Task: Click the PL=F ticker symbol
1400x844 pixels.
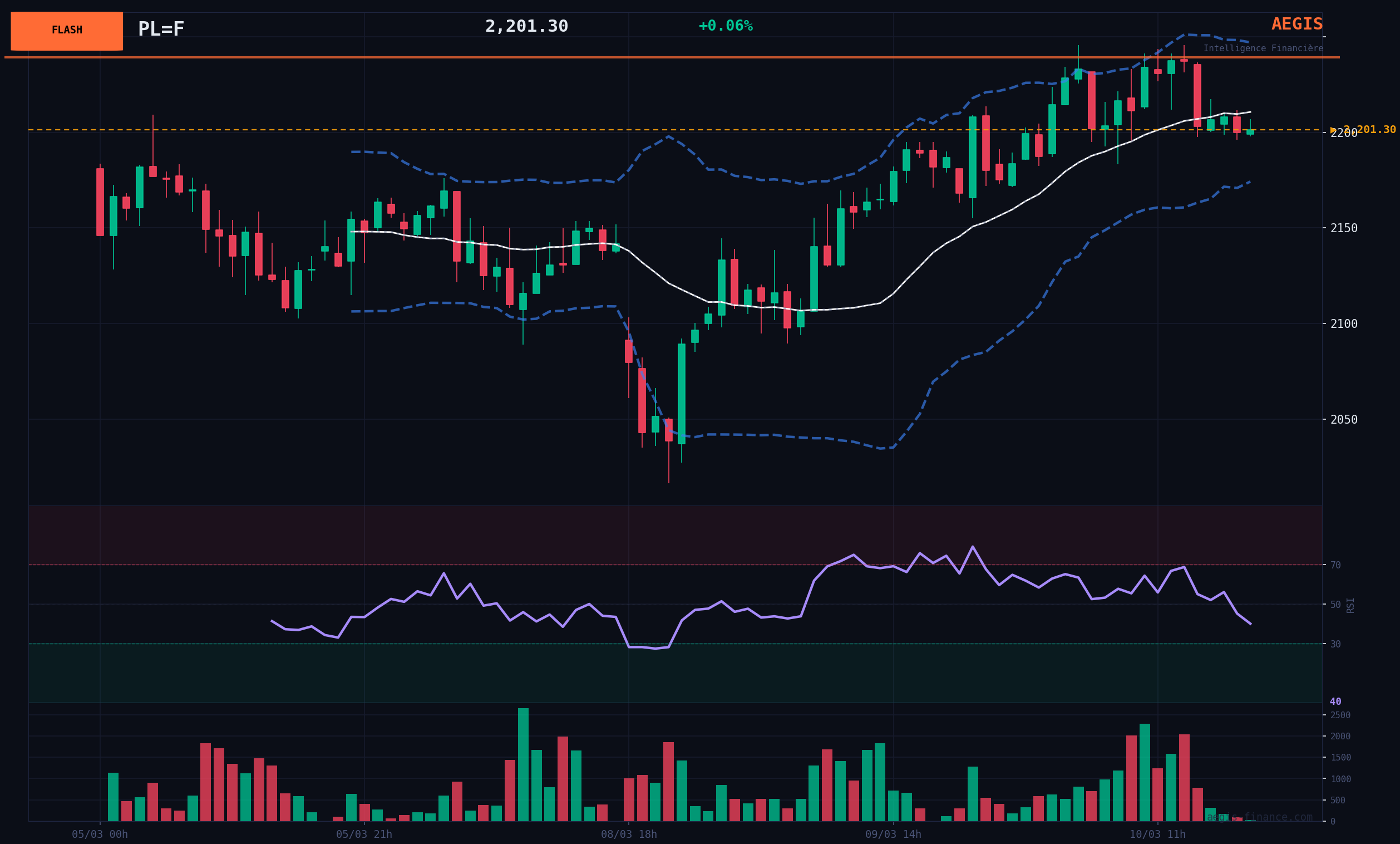Action: (x=161, y=29)
